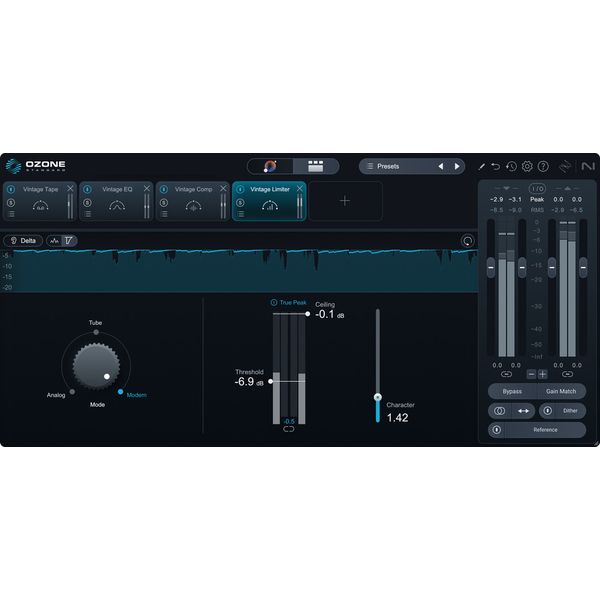Toggle power of Vintage EQ module
The height and width of the screenshot is (600, 600).
coord(87,189)
